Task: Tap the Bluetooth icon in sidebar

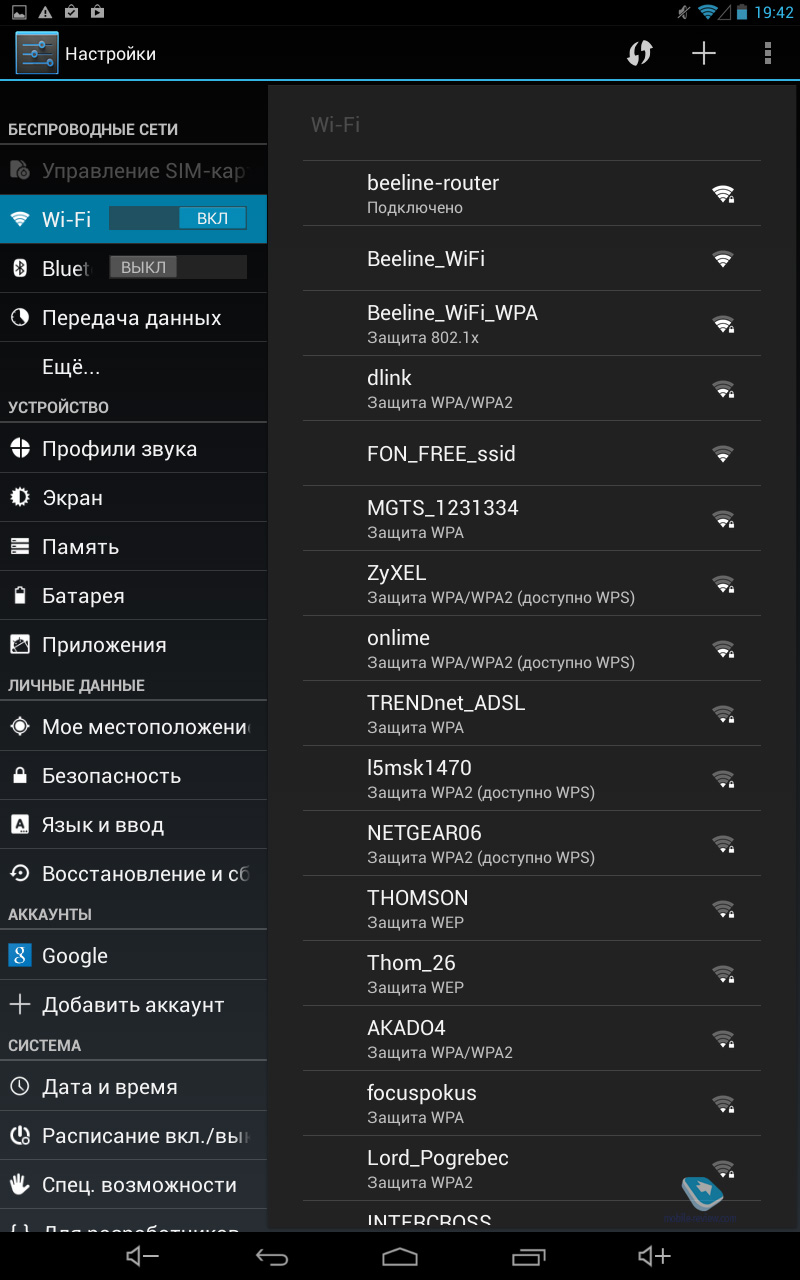Action: pos(20,268)
